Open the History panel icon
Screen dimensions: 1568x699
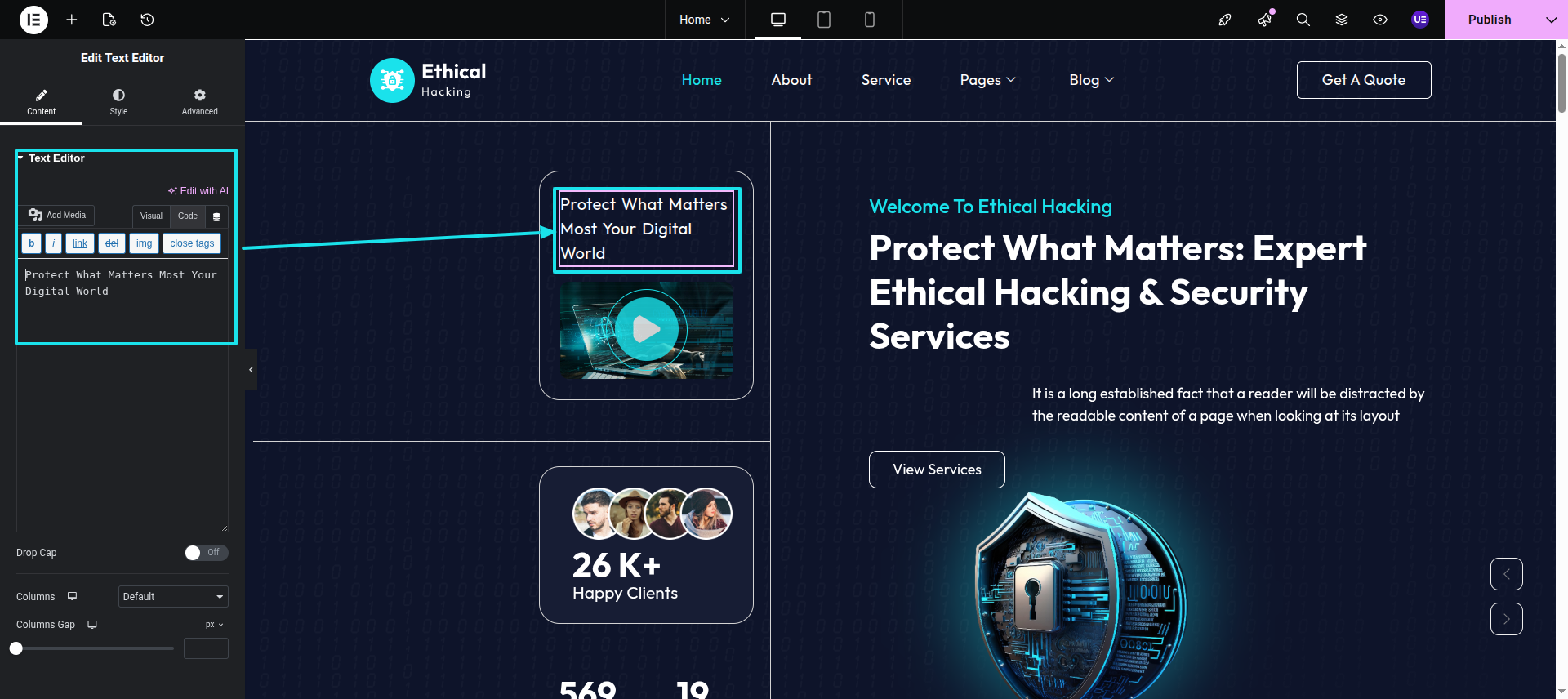(x=147, y=20)
